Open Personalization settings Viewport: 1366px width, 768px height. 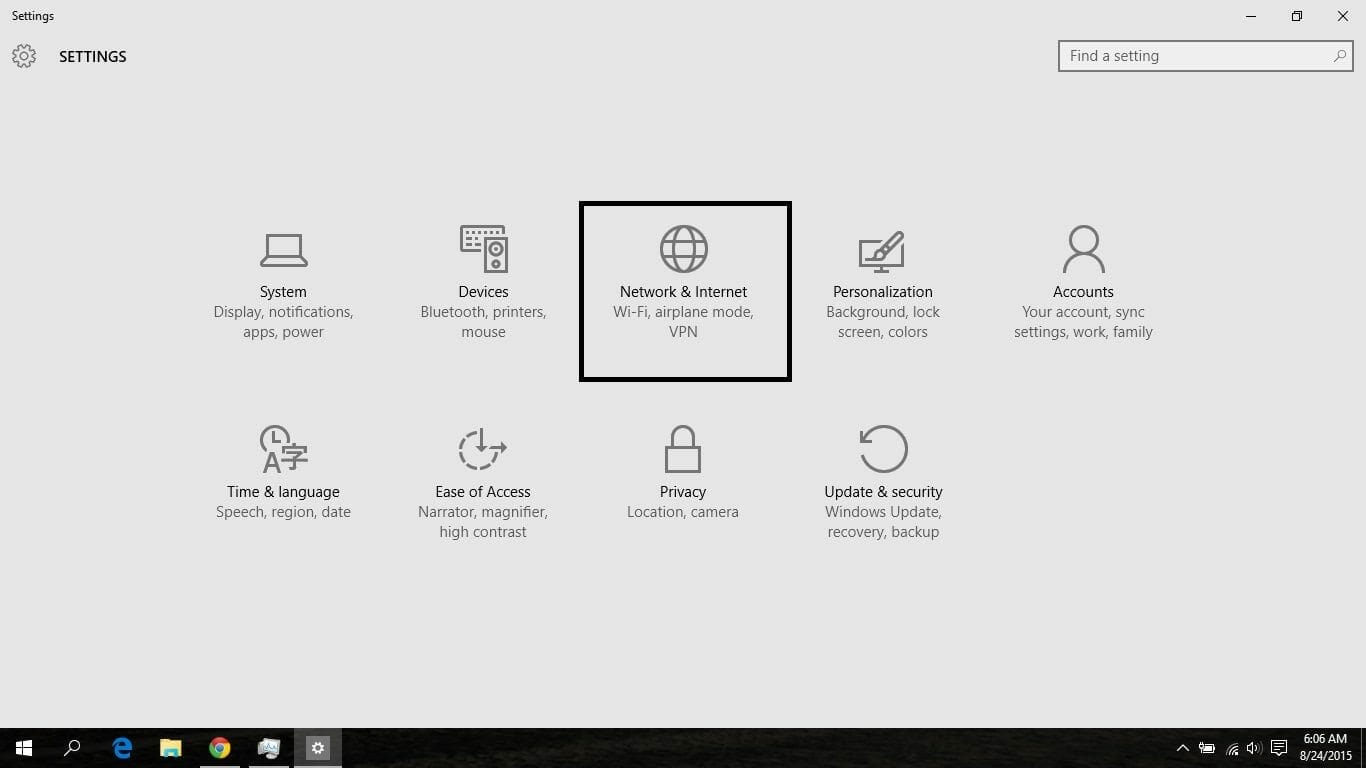pos(882,286)
